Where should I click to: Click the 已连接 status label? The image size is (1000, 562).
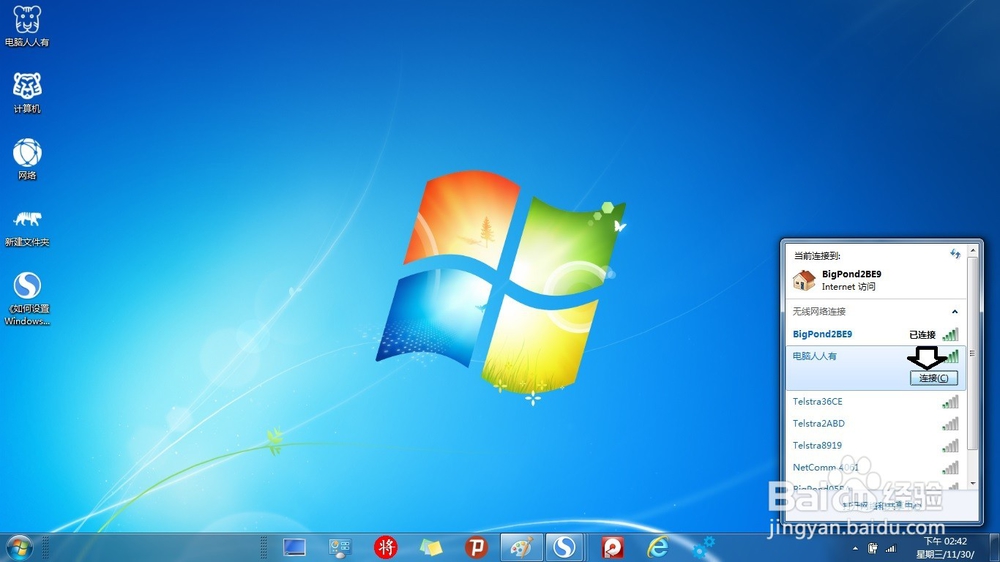(x=922, y=335)
